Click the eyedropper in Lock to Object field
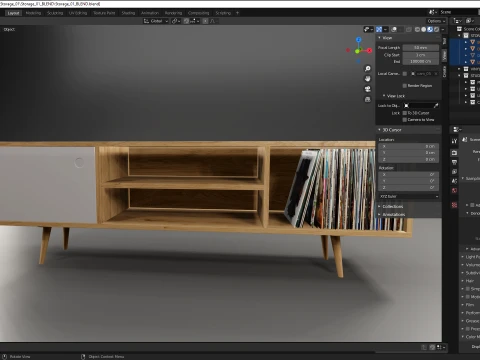 click(436, 106)
